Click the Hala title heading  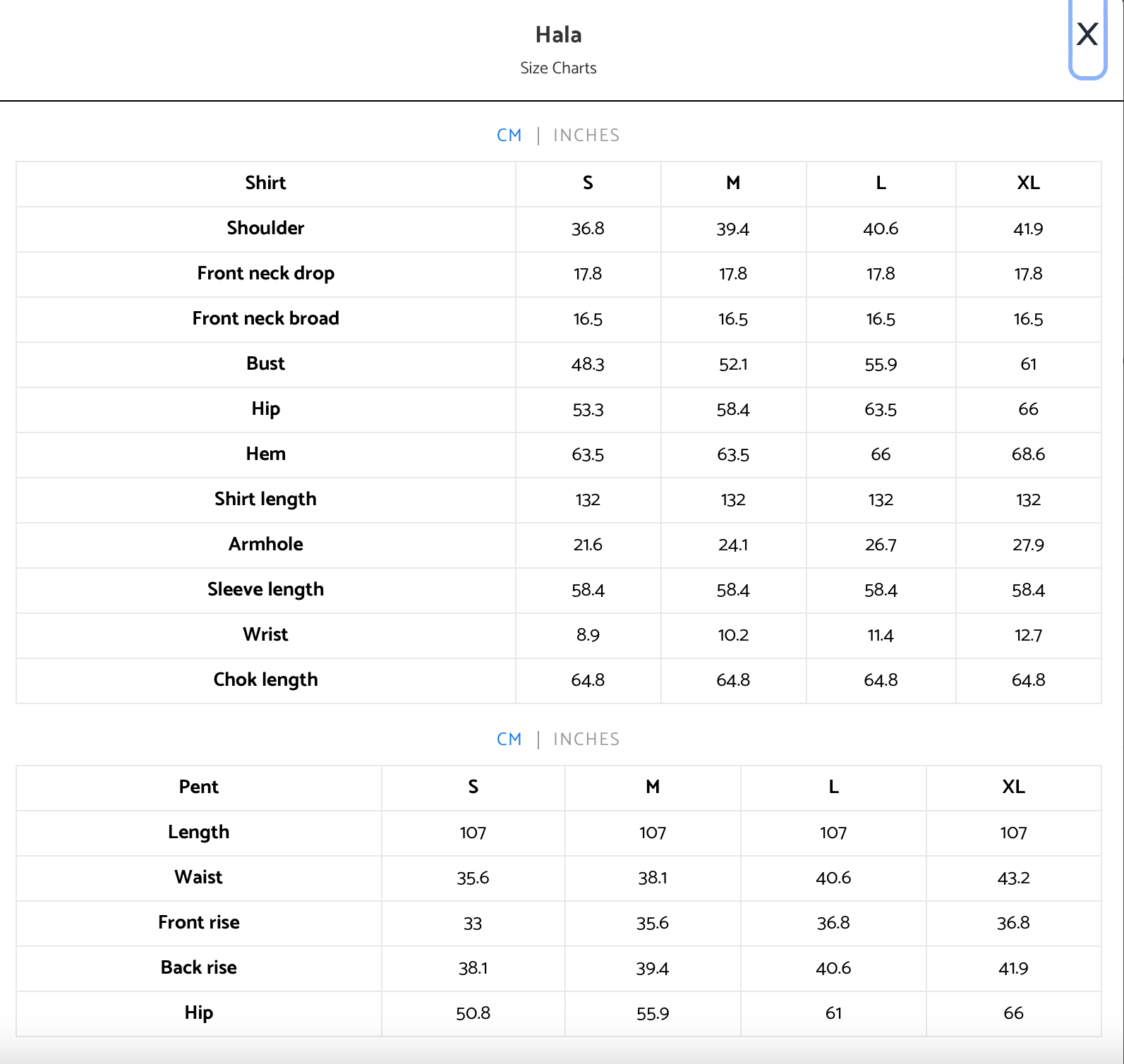coord(558,35)
